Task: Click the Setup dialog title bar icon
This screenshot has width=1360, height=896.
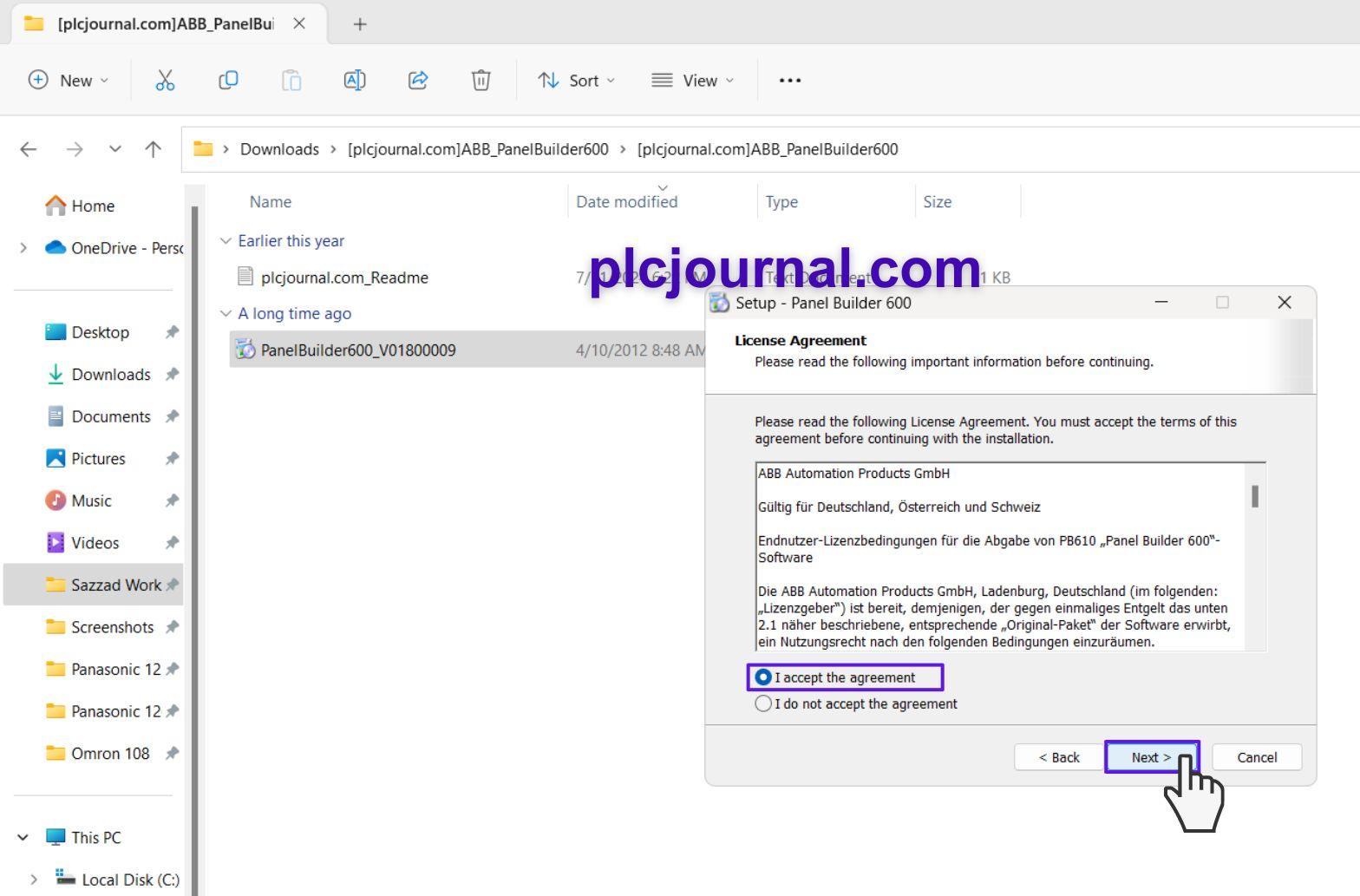Action: point(719,303)
